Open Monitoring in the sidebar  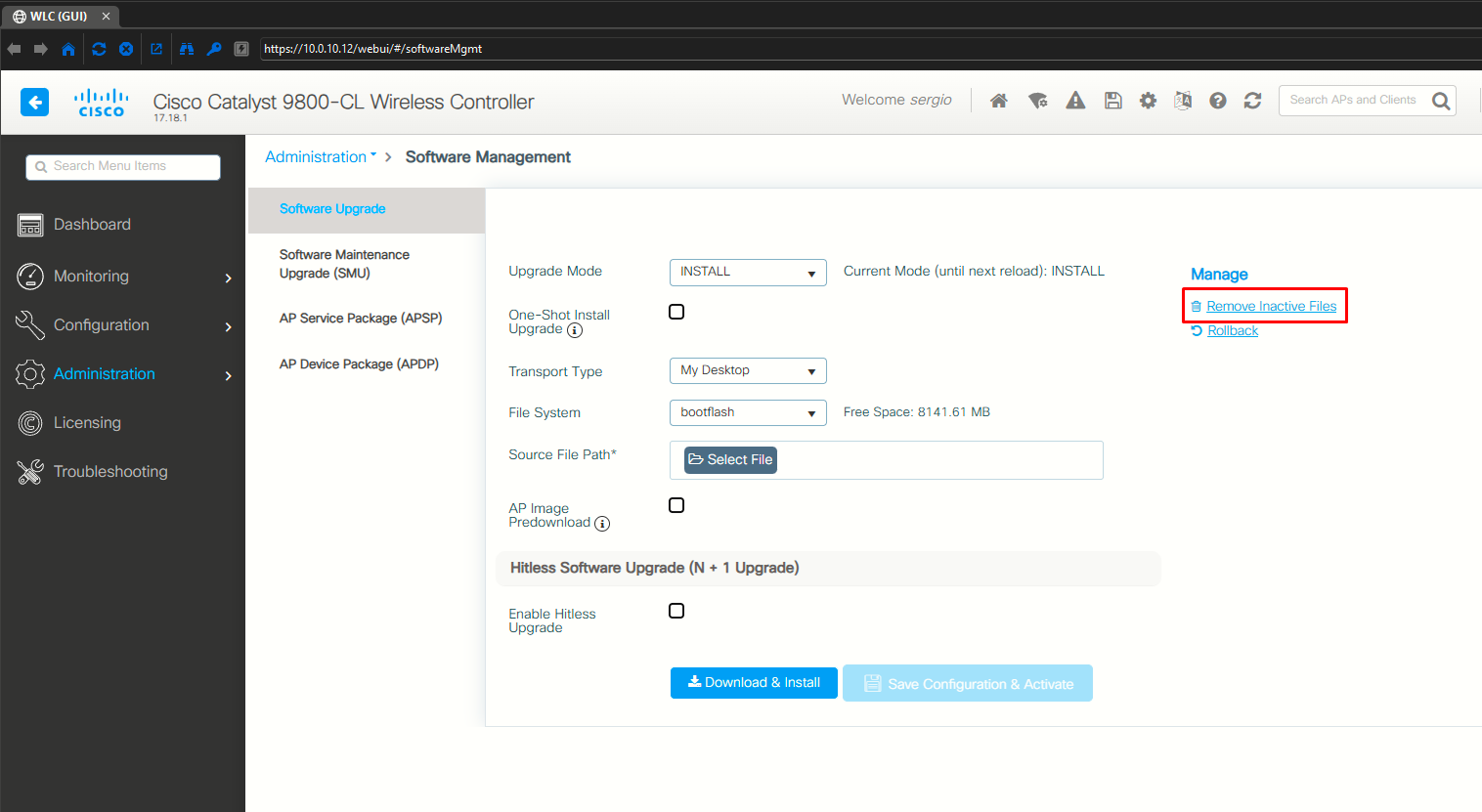pos(91,277)
